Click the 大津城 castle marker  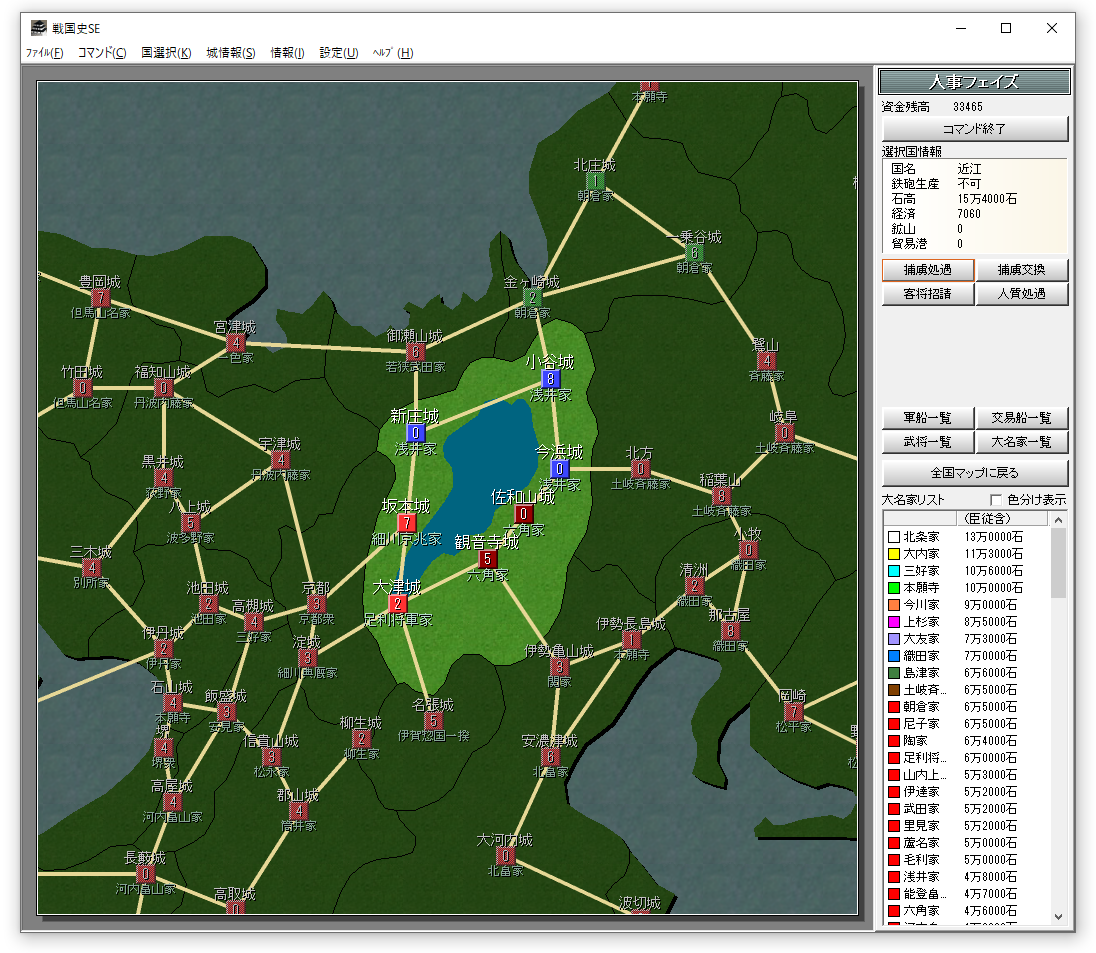coord(398,603)
